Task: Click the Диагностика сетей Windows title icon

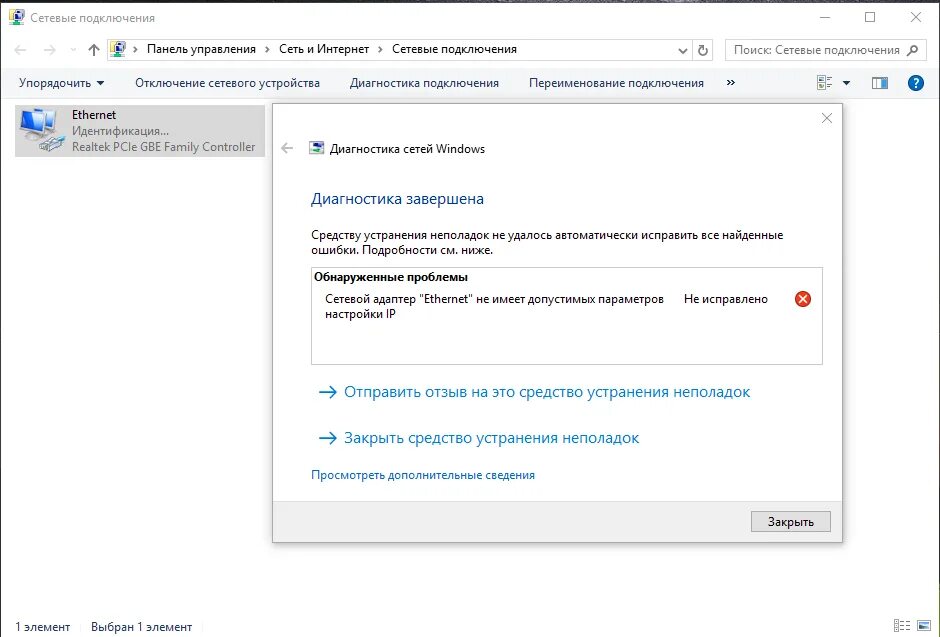Action: (316, 148)
